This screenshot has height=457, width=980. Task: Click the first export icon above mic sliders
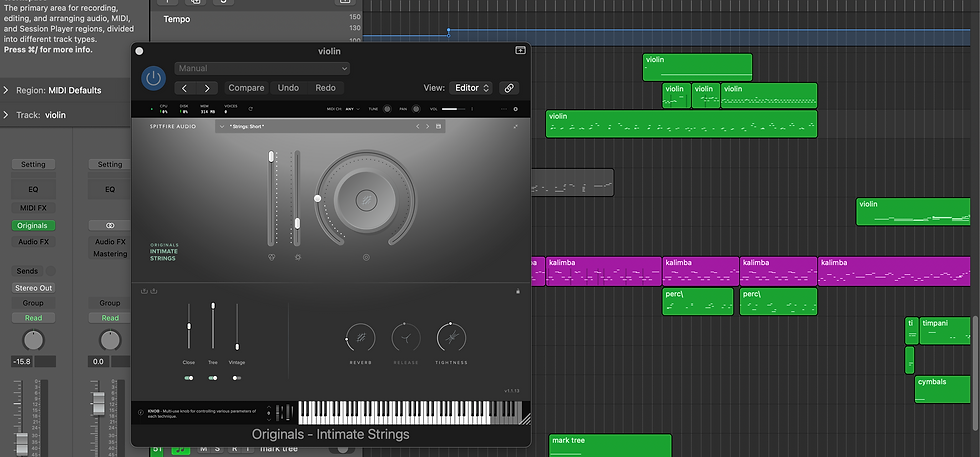click(145, 291)
